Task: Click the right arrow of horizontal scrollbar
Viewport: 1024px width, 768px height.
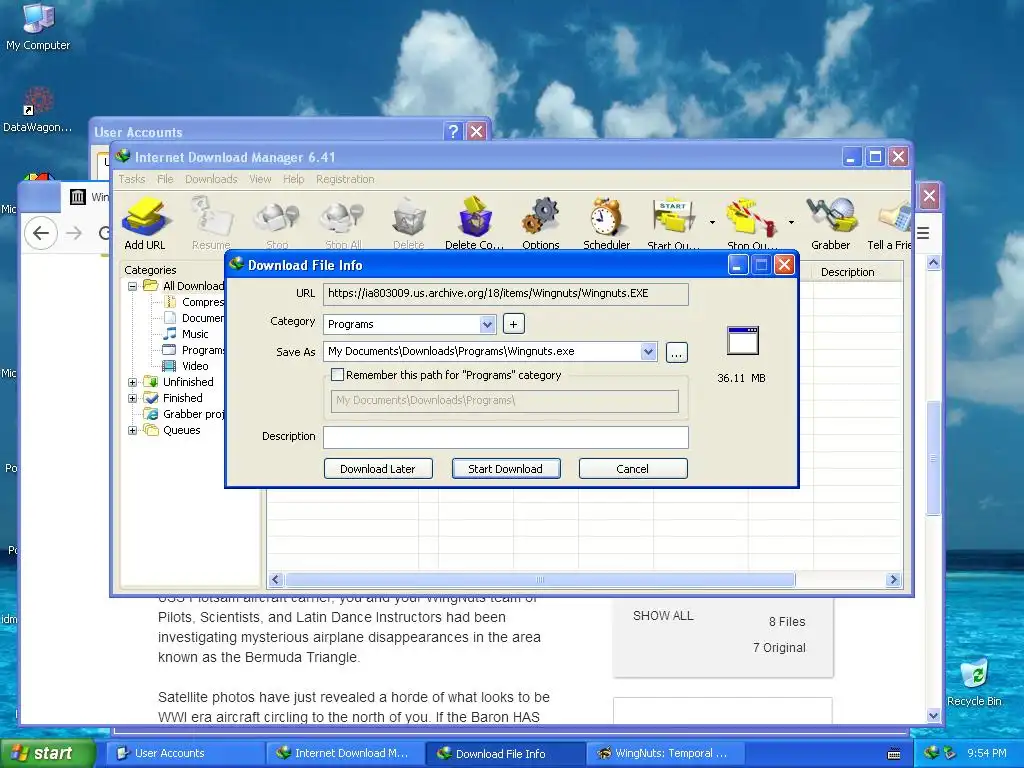Action: pos(893,579)
